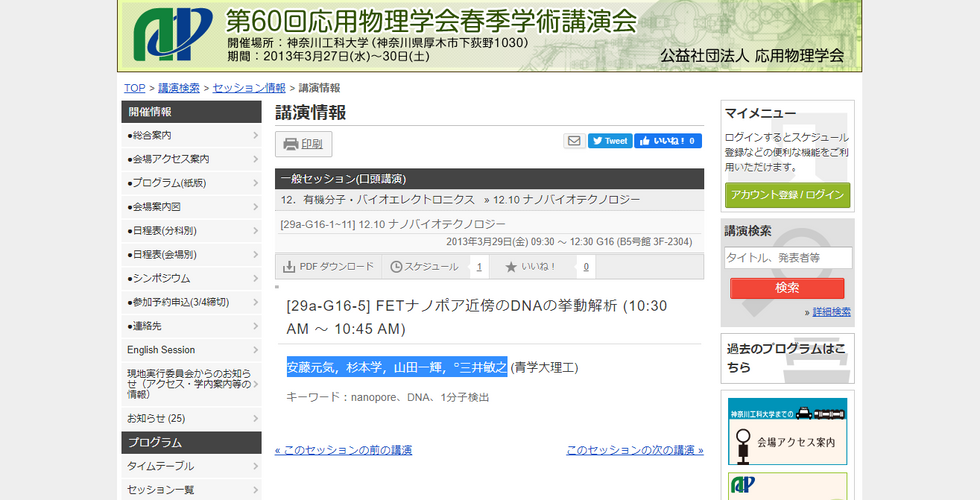980x500 pixels.
Task: Click the clock スケジュール icon
Action: pos(396,267)
